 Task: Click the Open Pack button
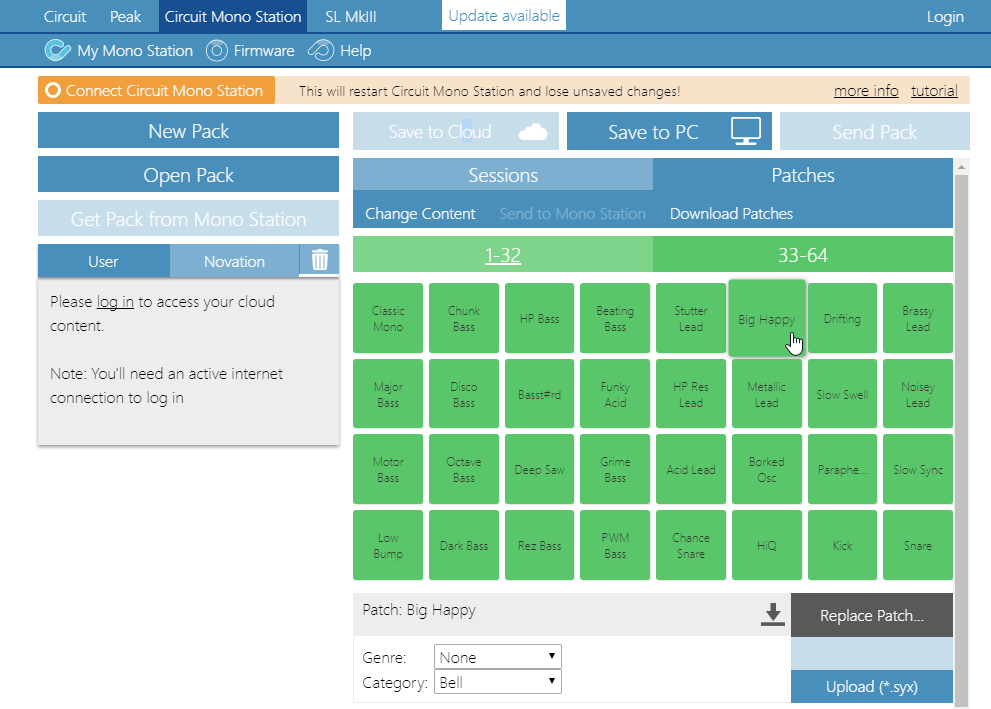(188, 174)
